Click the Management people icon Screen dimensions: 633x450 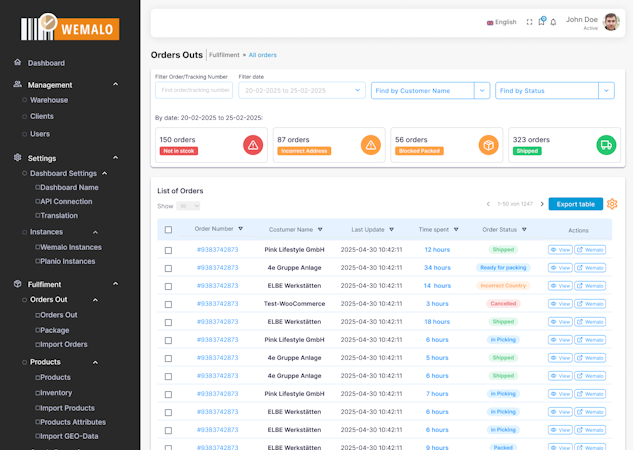click(x=17, y=84)
